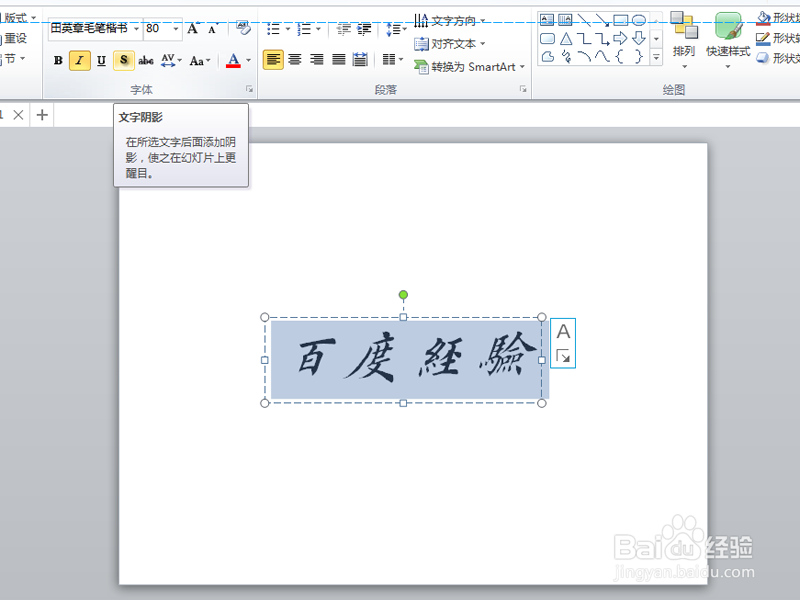The height and width of the screenshot is (600, 800).
Task: Select the freeform shape tool
Action: tap(547, 57)
